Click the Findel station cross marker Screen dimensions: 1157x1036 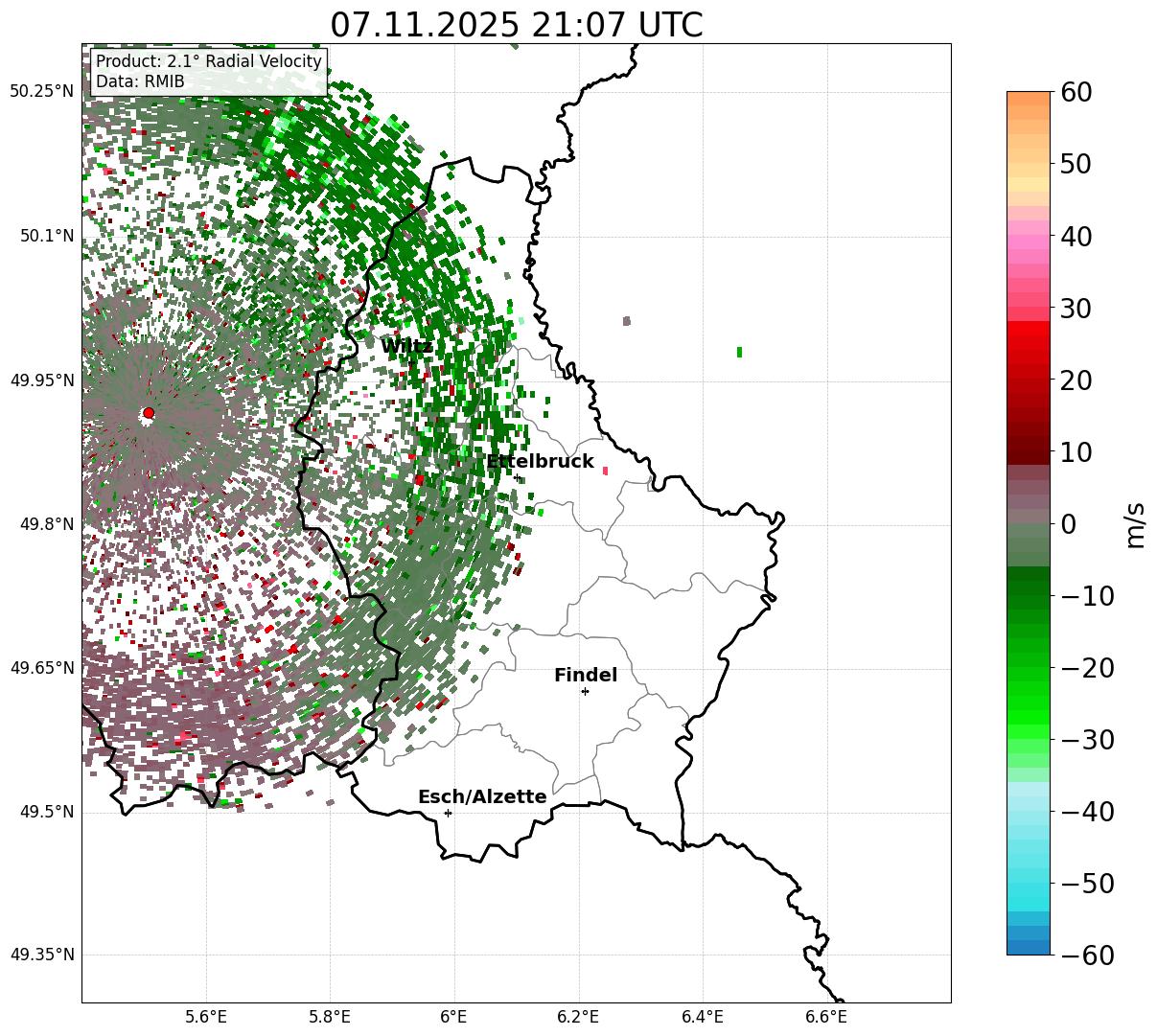coord(585,691)
